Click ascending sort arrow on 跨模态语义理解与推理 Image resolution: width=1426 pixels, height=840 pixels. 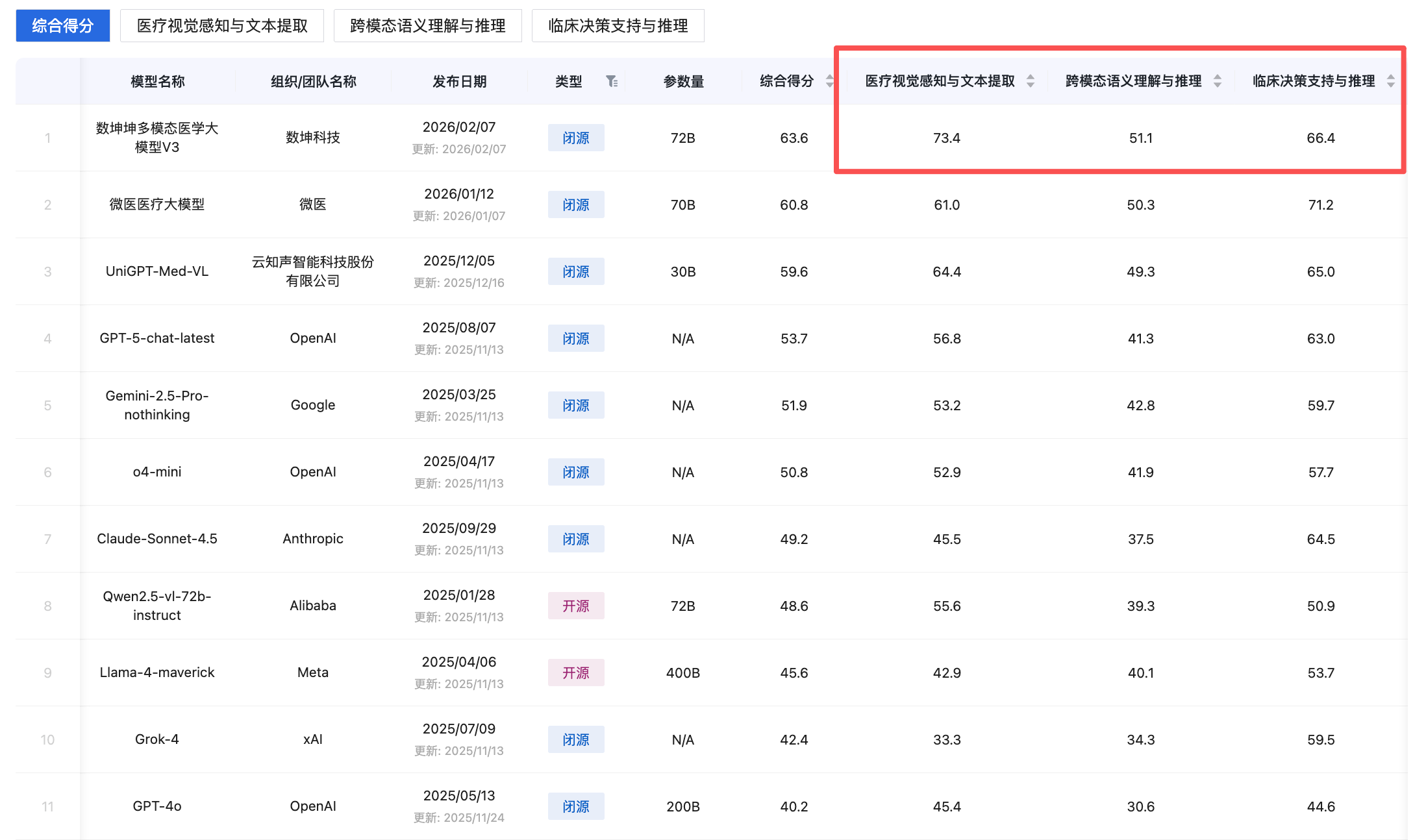(x=1217, y=77)
